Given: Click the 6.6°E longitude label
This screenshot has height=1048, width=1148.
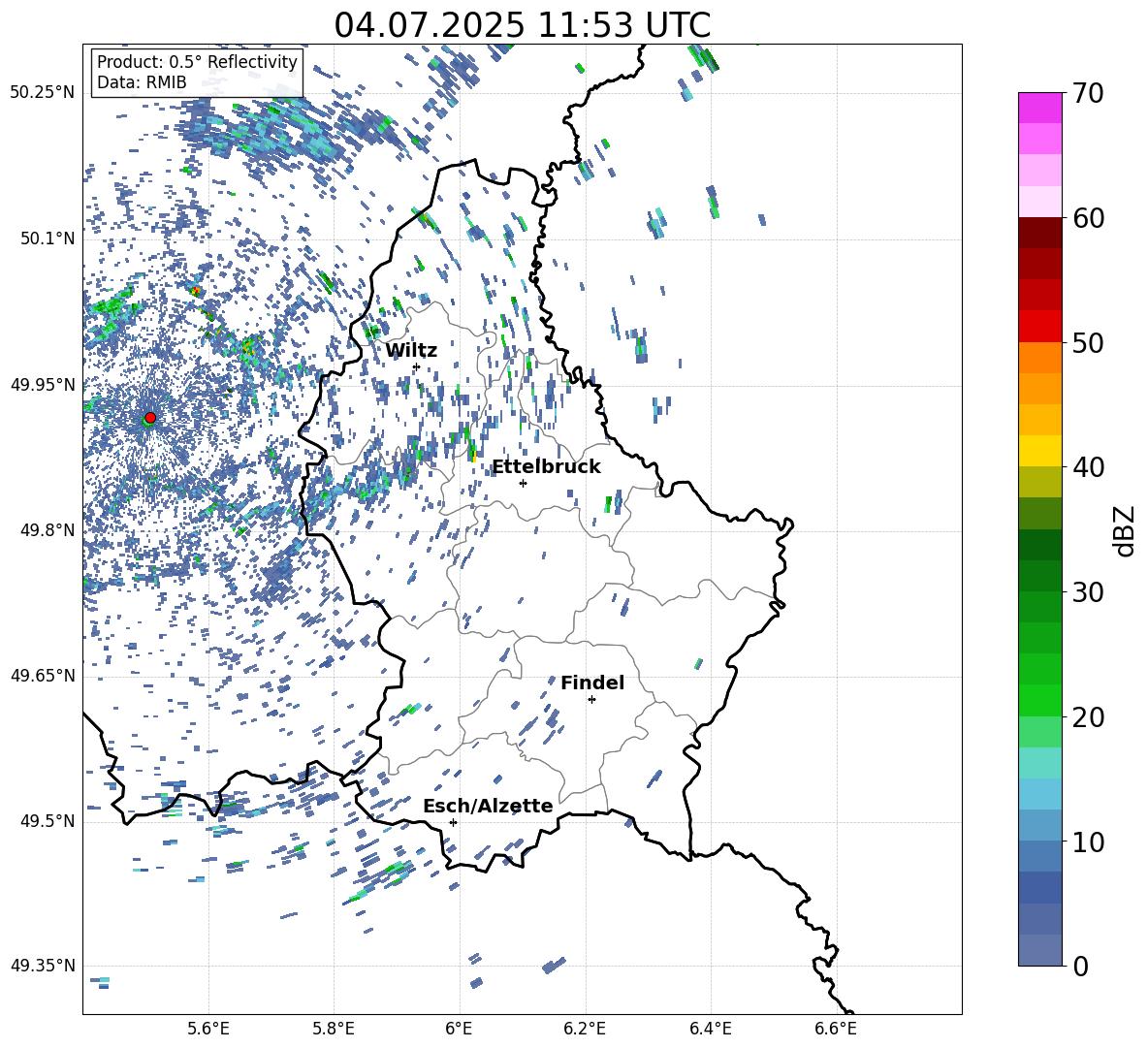Looking at the screenshot, I should [836, 1029].
